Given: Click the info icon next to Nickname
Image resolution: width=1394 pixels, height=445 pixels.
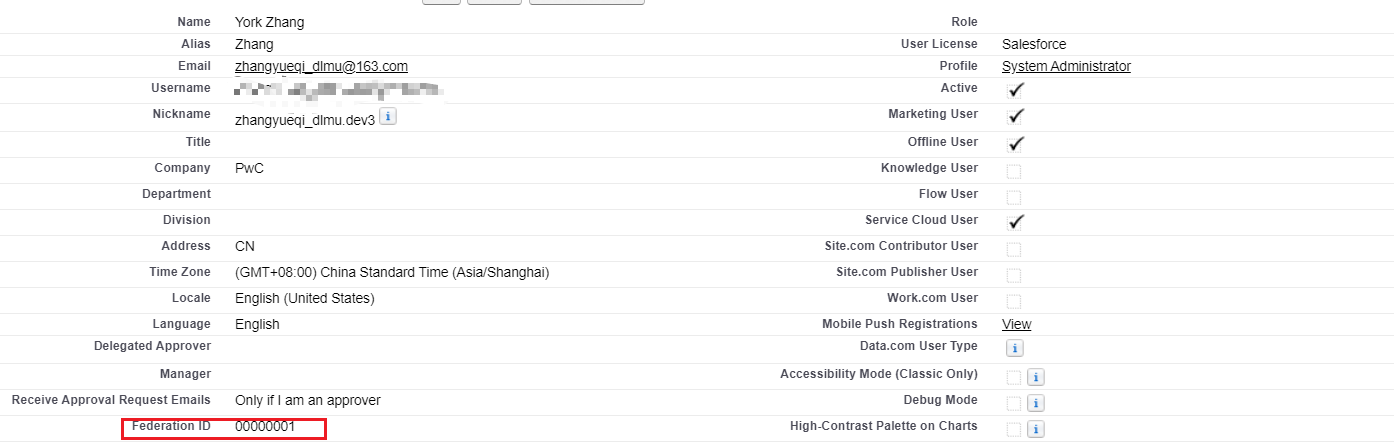Looking at the screenshot, I should [x=389, y=117].
